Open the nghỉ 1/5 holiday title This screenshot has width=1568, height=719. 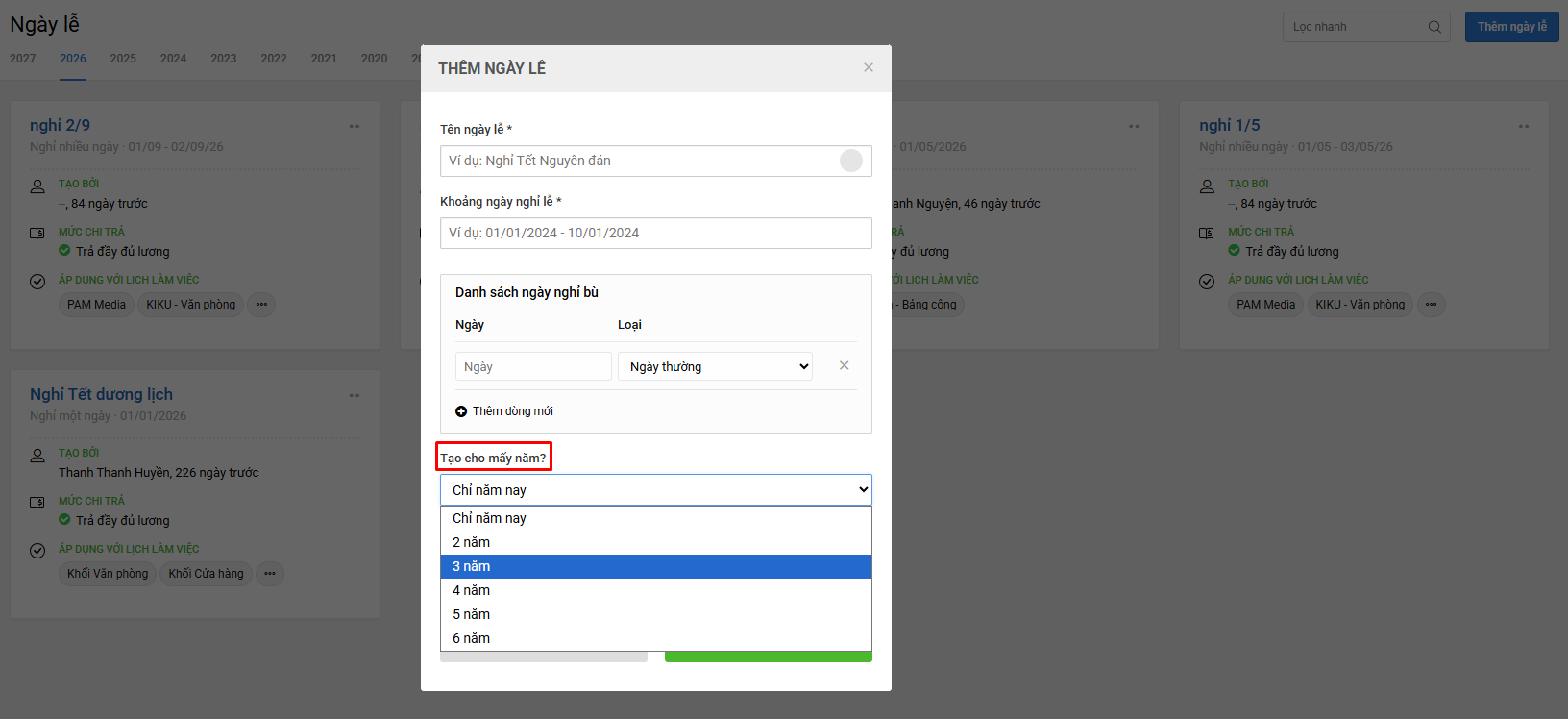(1229, 125)
